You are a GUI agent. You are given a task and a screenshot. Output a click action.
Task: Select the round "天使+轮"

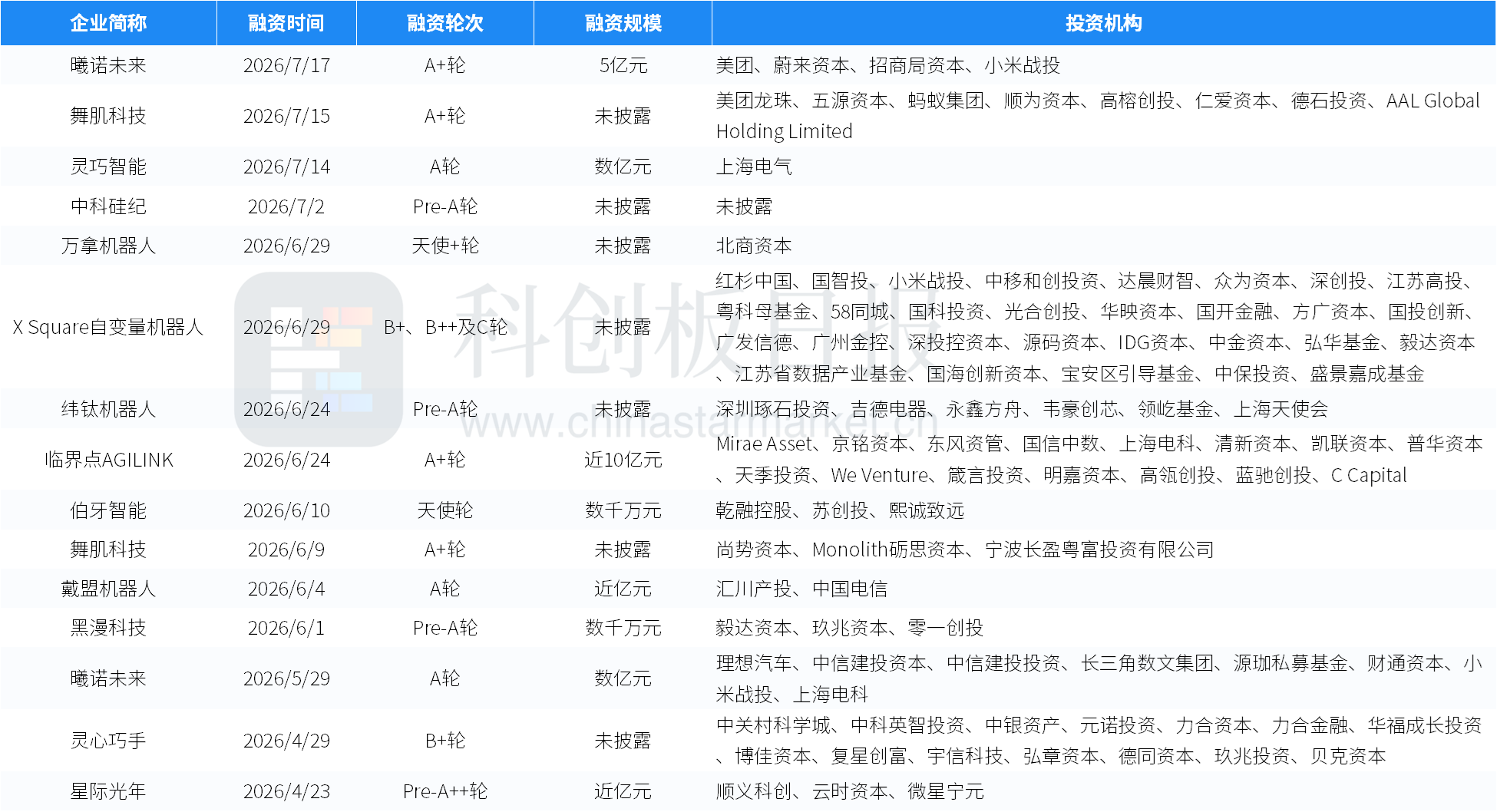point(445,246)
